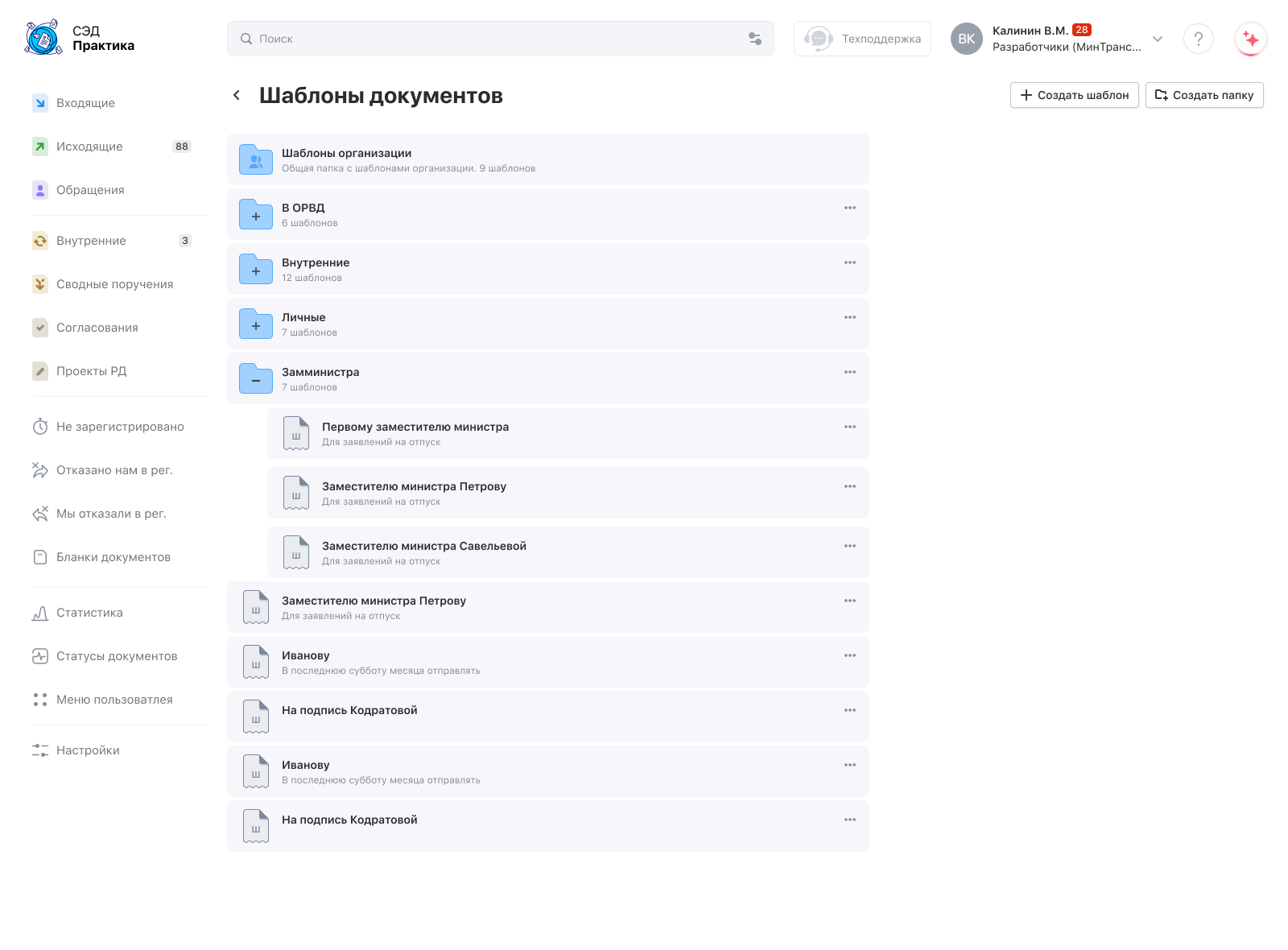Collapse the Замминистра folder
The image size is (1288, 950).
(256, 380)
